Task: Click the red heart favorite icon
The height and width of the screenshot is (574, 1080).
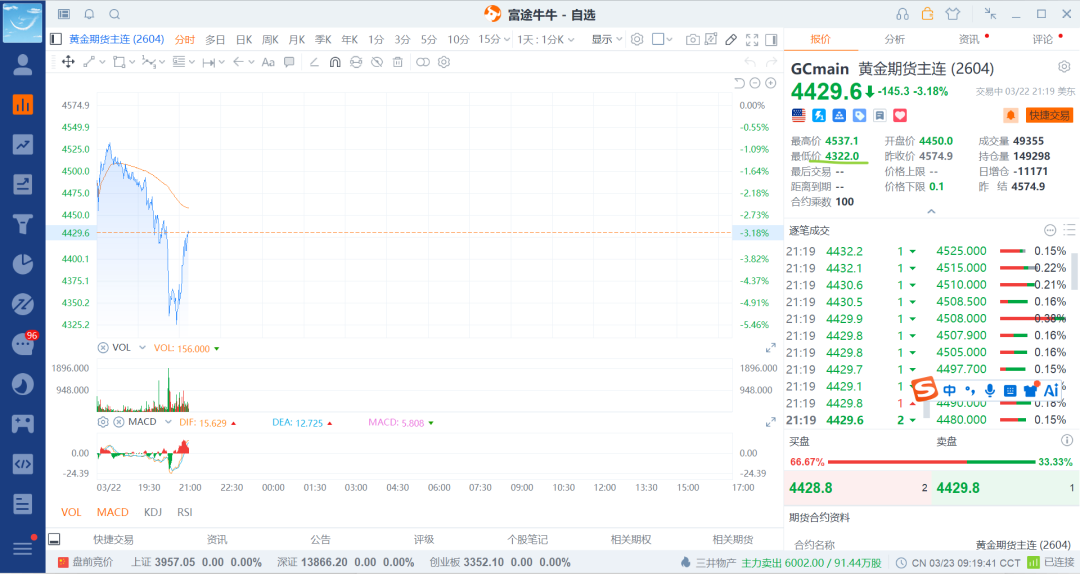Action: [900, 115]
